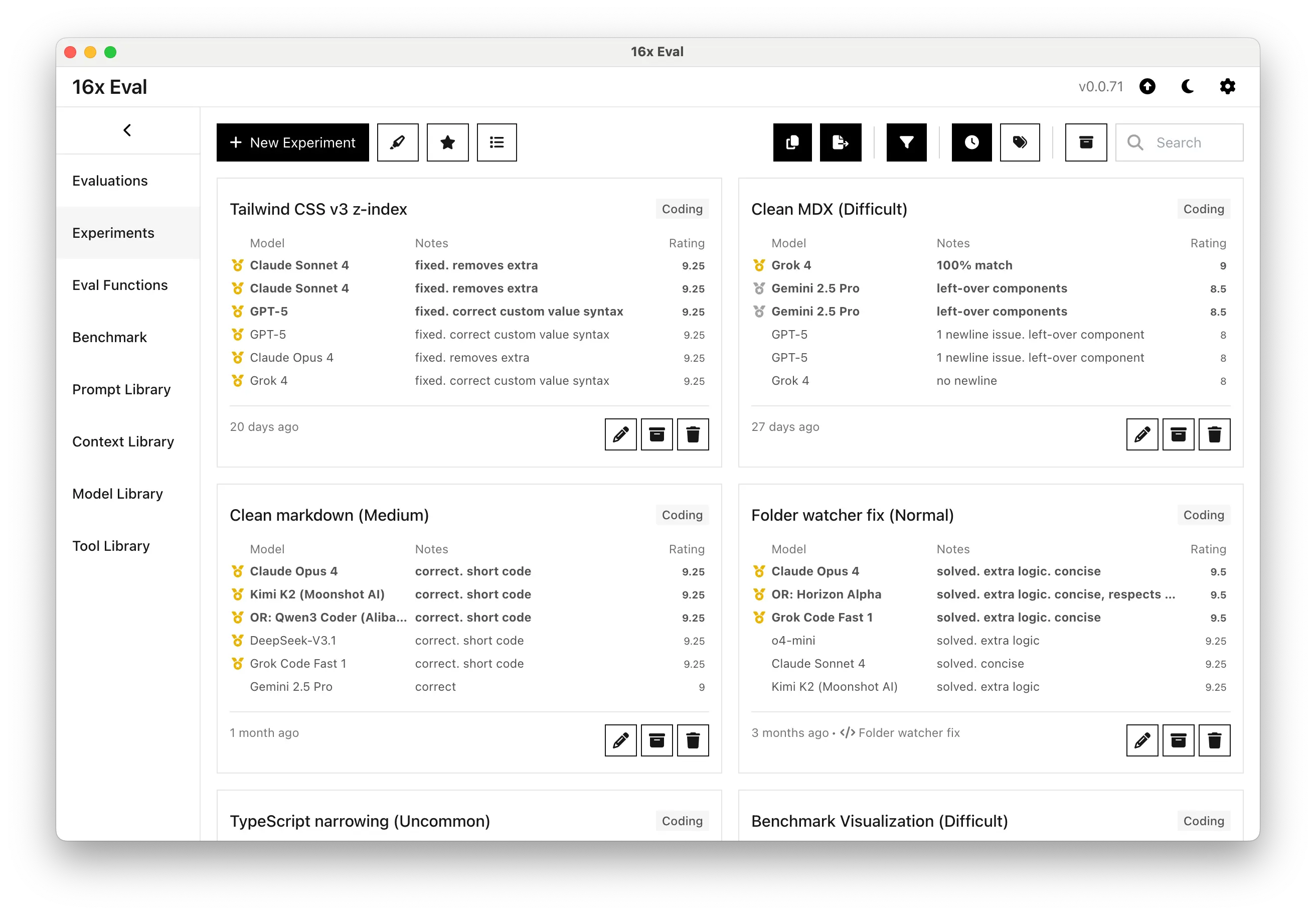Open the filter funnel button
Viewport: 1316px width, 915px height.
point(906,142)
